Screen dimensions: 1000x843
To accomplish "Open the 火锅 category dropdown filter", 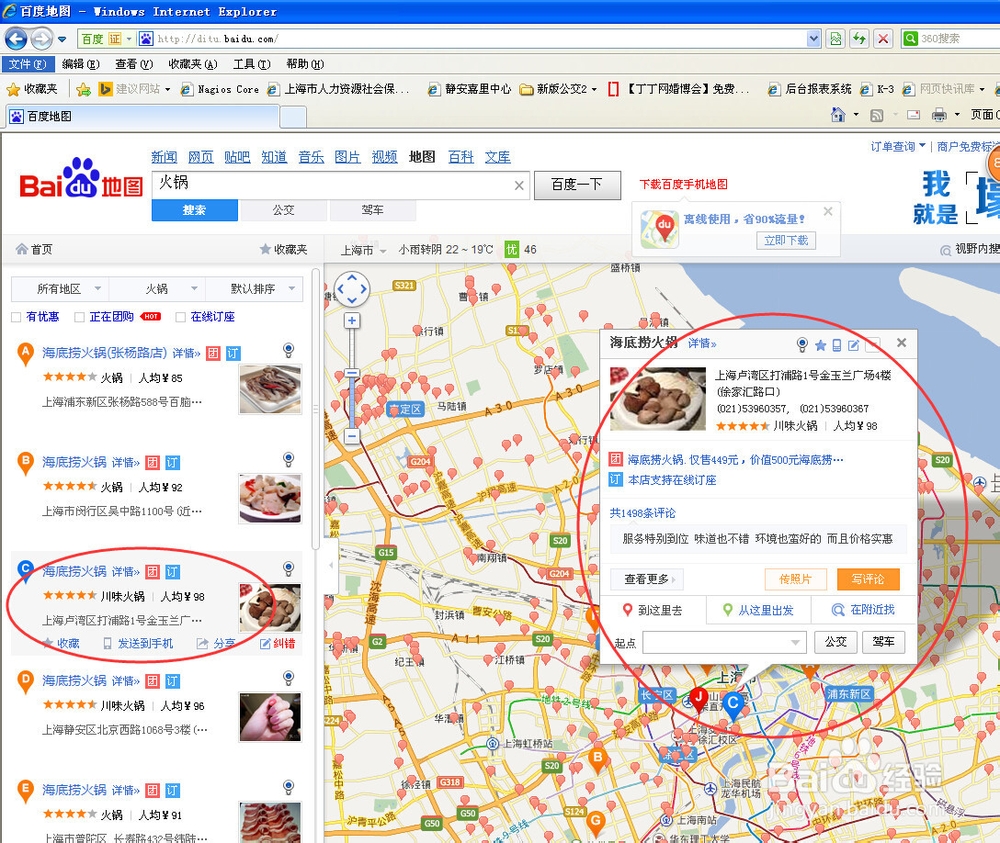I will [157, 289].
